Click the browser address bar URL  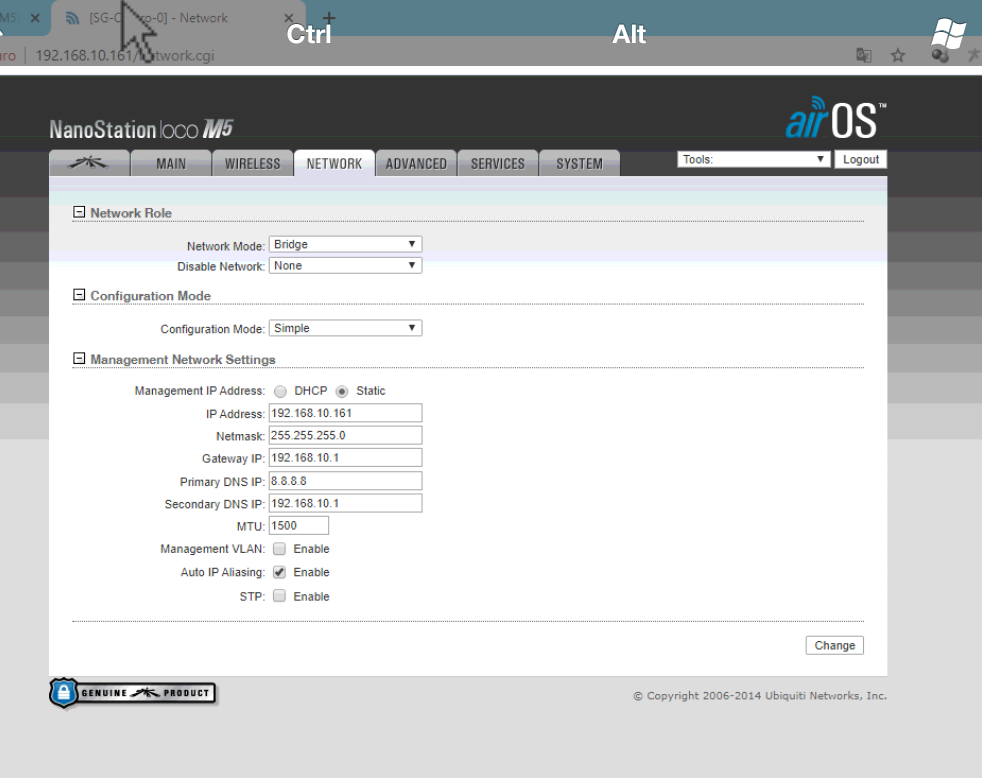coord(125,55)
